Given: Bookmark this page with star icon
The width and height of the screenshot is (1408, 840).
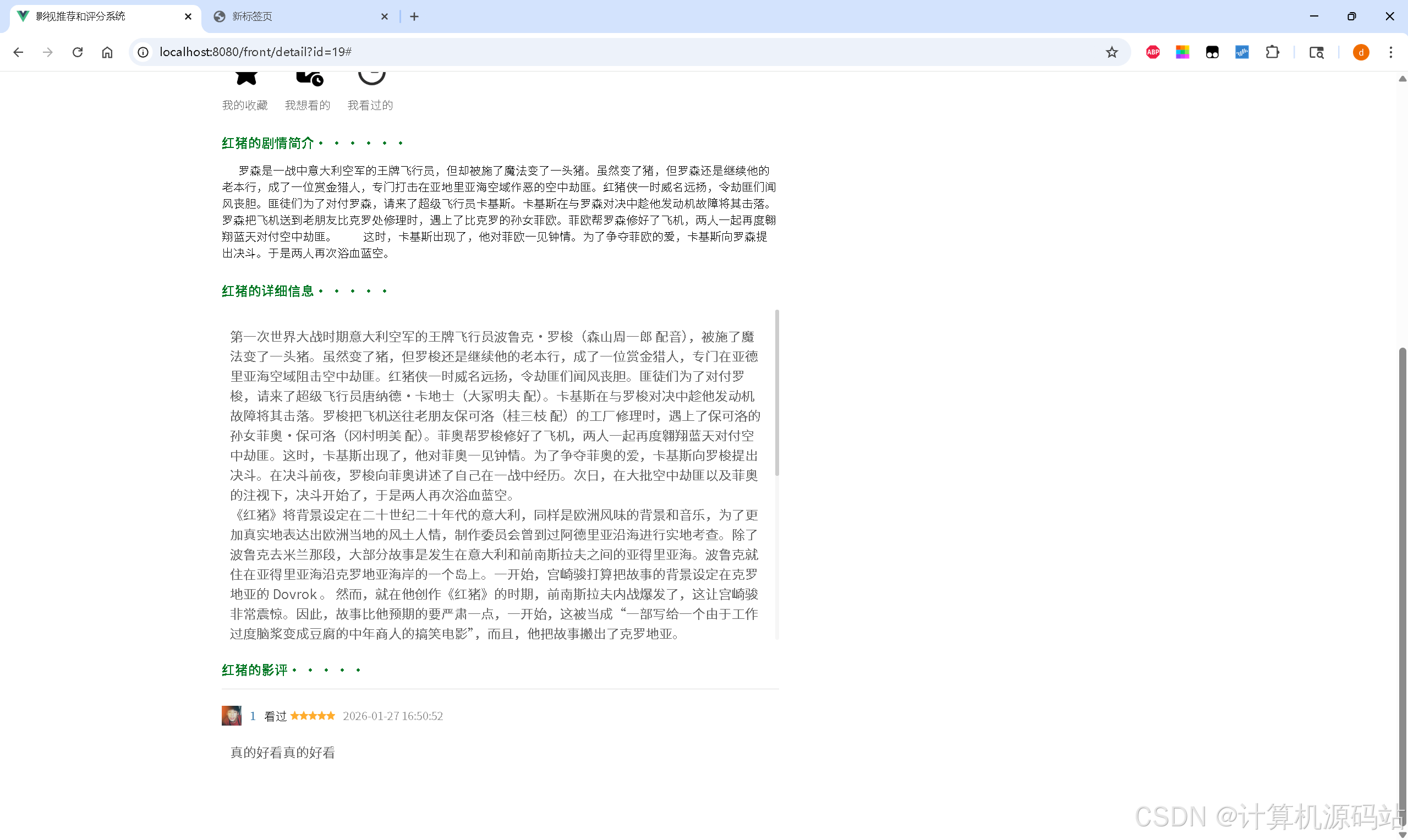Looking at the screenshot, I should [1111, 52].
